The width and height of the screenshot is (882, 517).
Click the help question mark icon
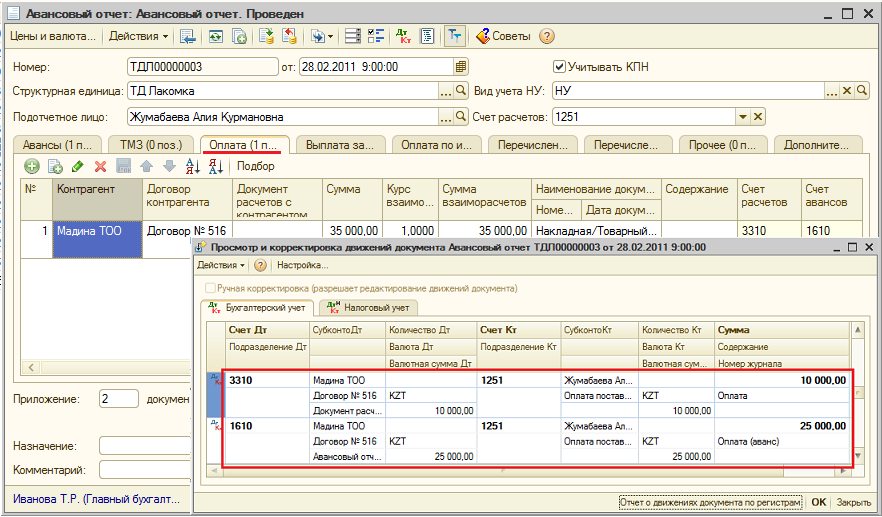coord(546,36)
